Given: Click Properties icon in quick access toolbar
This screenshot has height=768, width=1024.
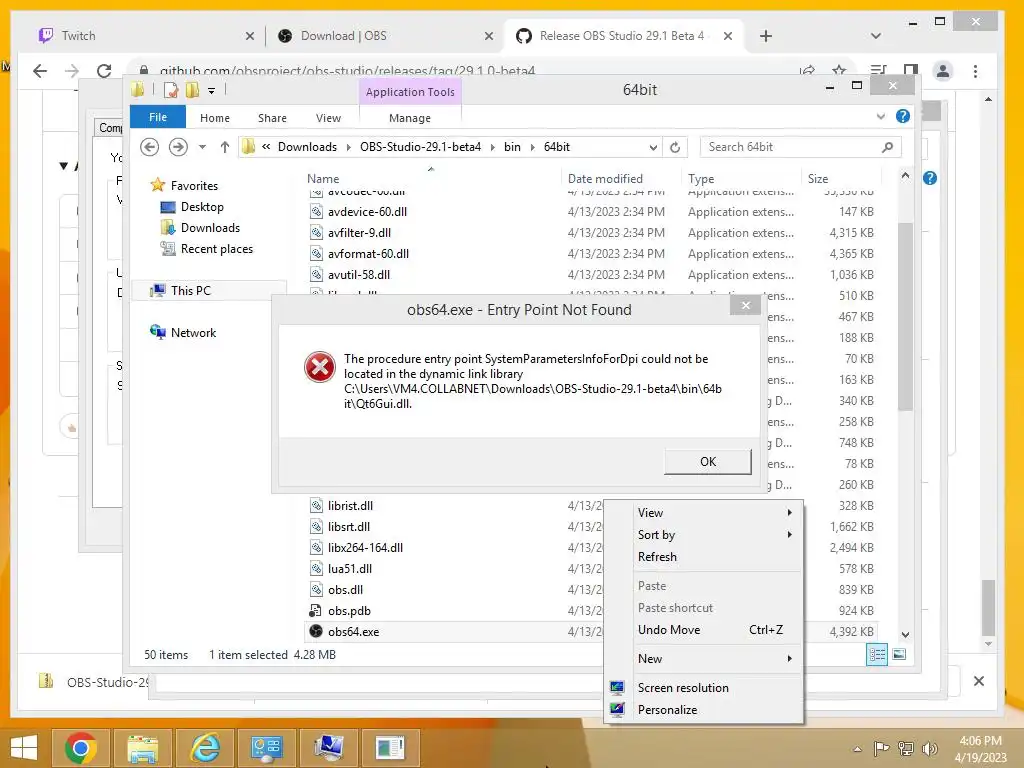Looking at the screenshot, I should [x=171, y=90].
